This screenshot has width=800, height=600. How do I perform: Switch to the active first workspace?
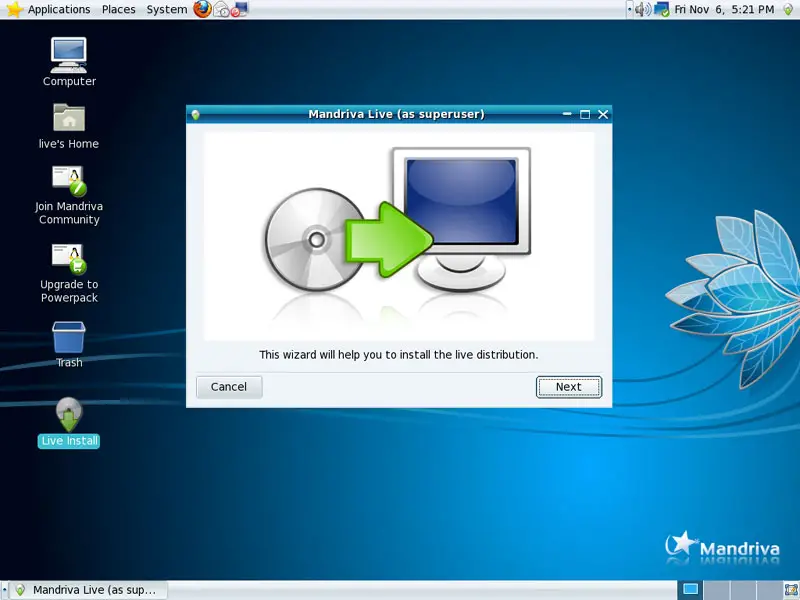click(690, 590)
